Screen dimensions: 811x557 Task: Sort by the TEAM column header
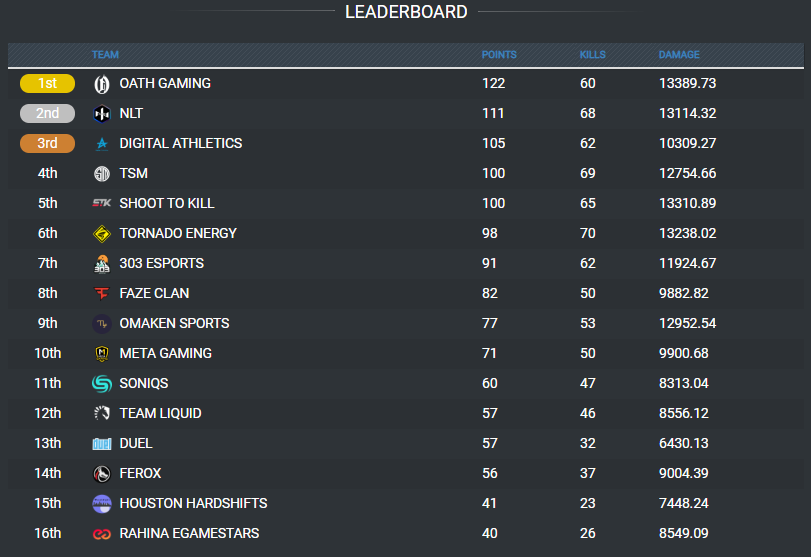tap(106, 55)
